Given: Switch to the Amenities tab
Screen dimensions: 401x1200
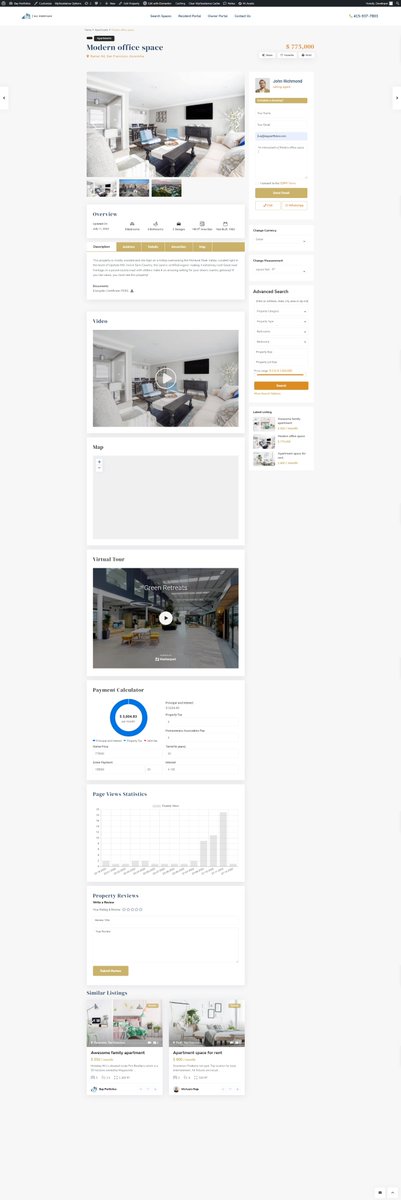Looking at the screenshot, I should click(x=178, y=246).
